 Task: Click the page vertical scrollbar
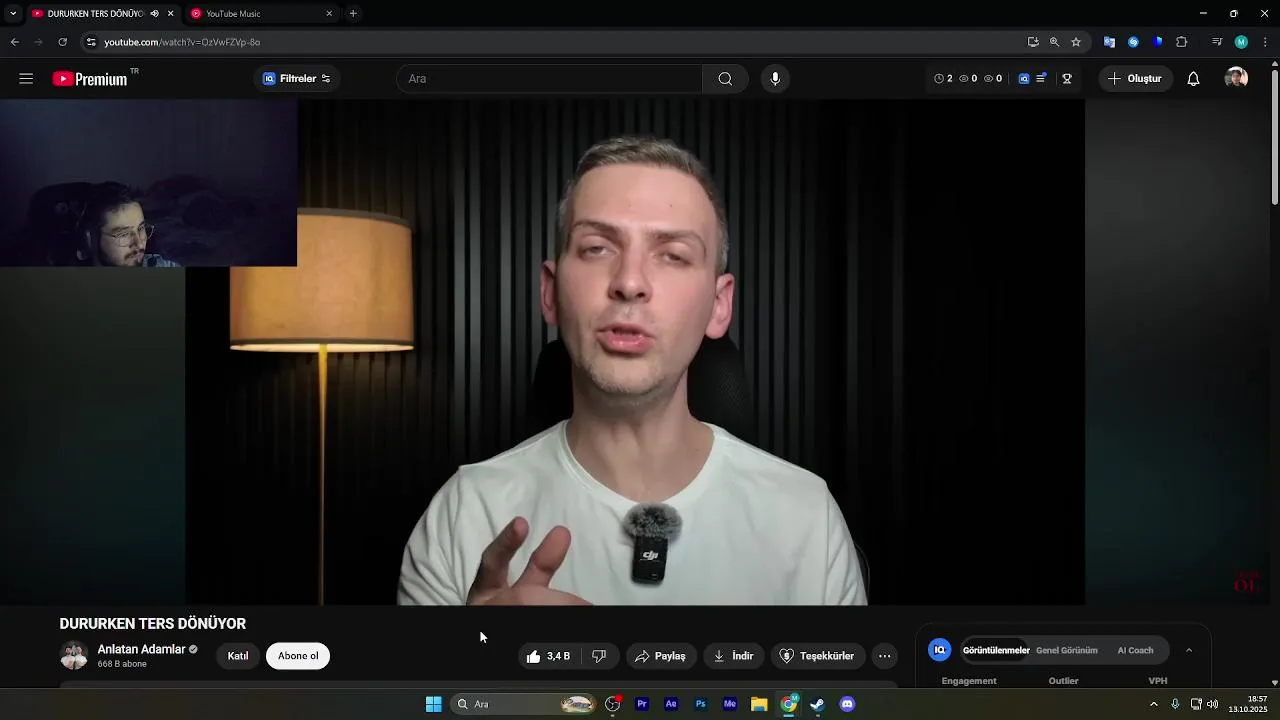[x=1274, y=135]
